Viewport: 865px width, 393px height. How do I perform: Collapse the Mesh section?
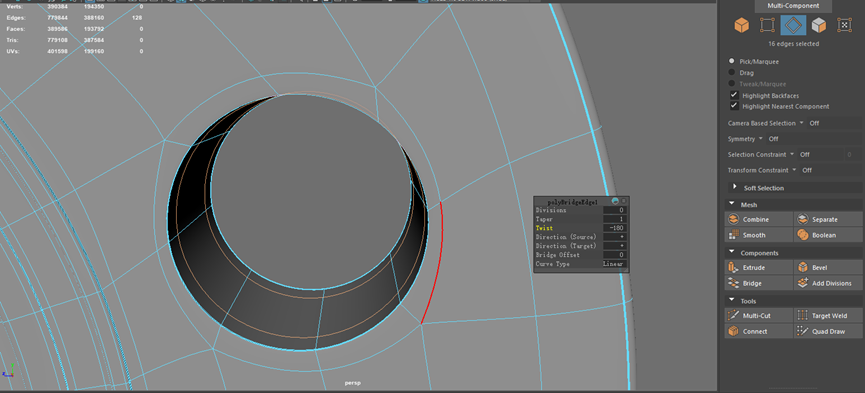pos(732,204)
